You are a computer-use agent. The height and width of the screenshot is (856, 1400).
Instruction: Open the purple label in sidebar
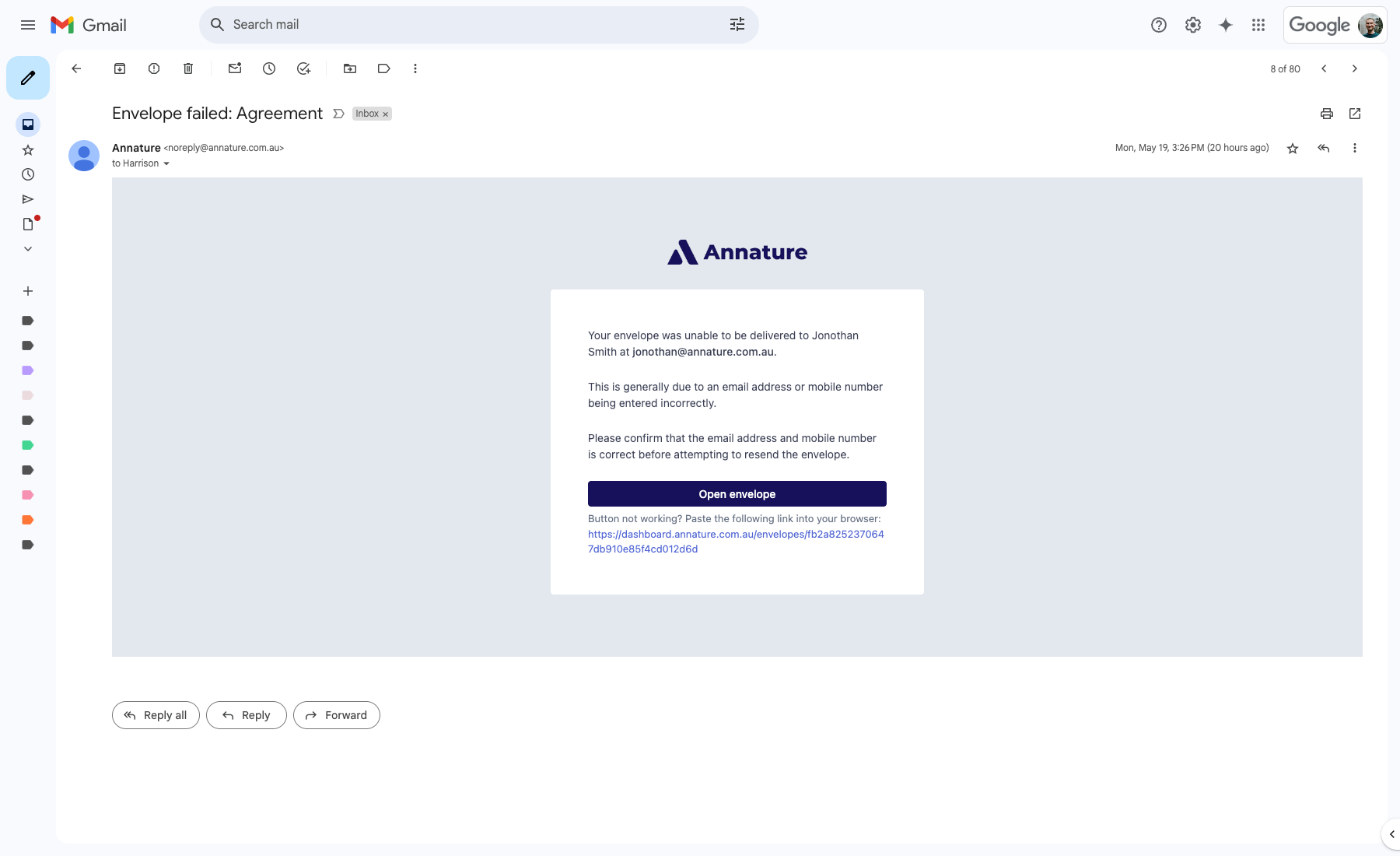28,370
